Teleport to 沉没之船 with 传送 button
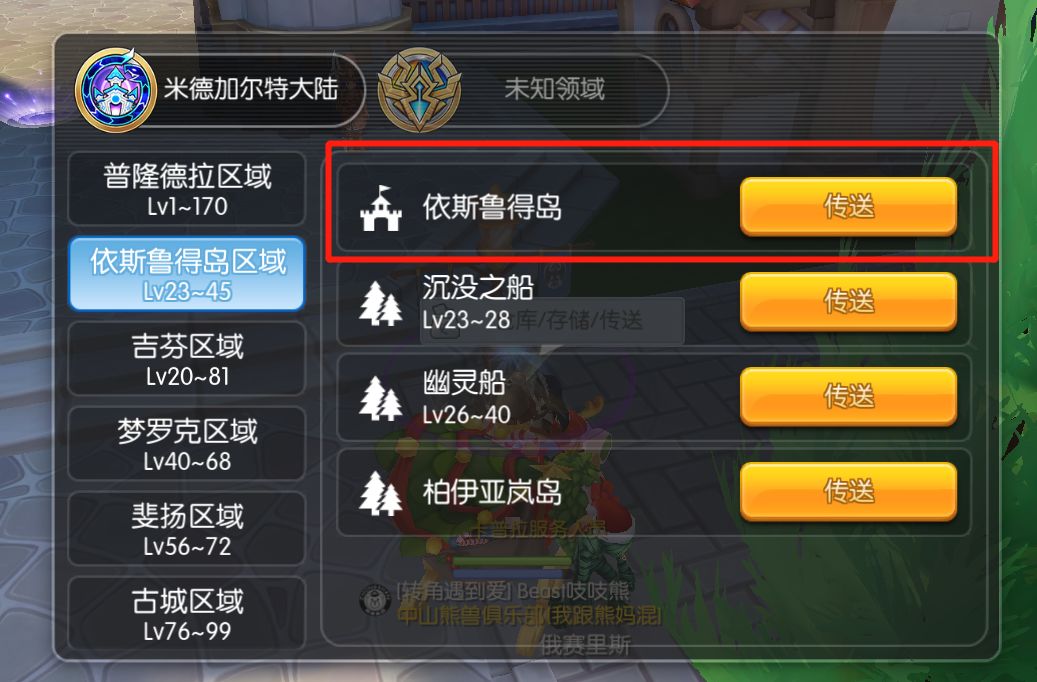The image size is (1037, 682). tap(848, 302)
